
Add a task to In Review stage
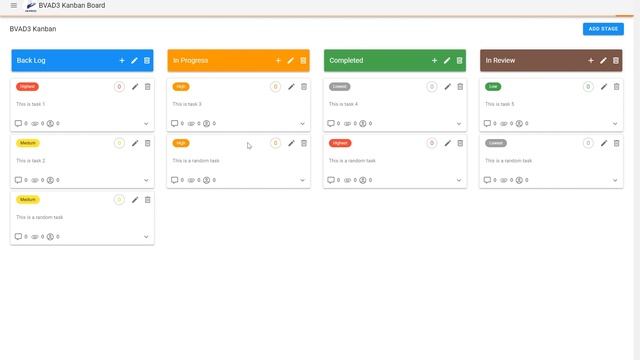pyautogui.click(x=591, y=60)
